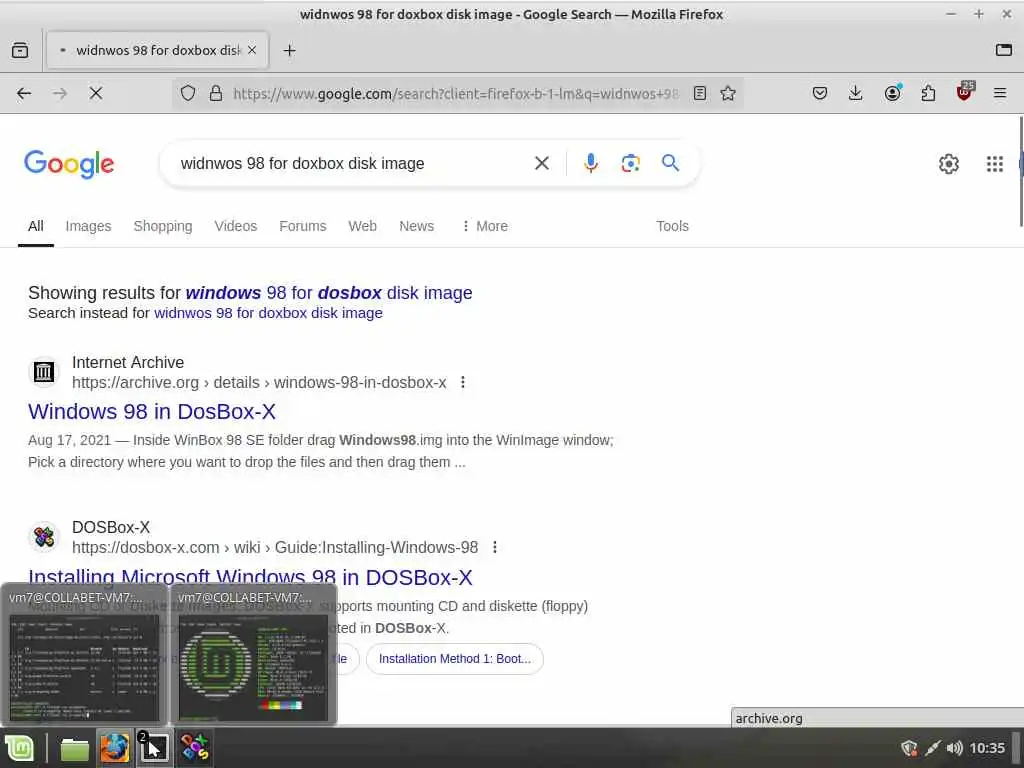Click the https://dosbox-x.com result URL text
Screen dimensions: 1024x768
(275, 547)
